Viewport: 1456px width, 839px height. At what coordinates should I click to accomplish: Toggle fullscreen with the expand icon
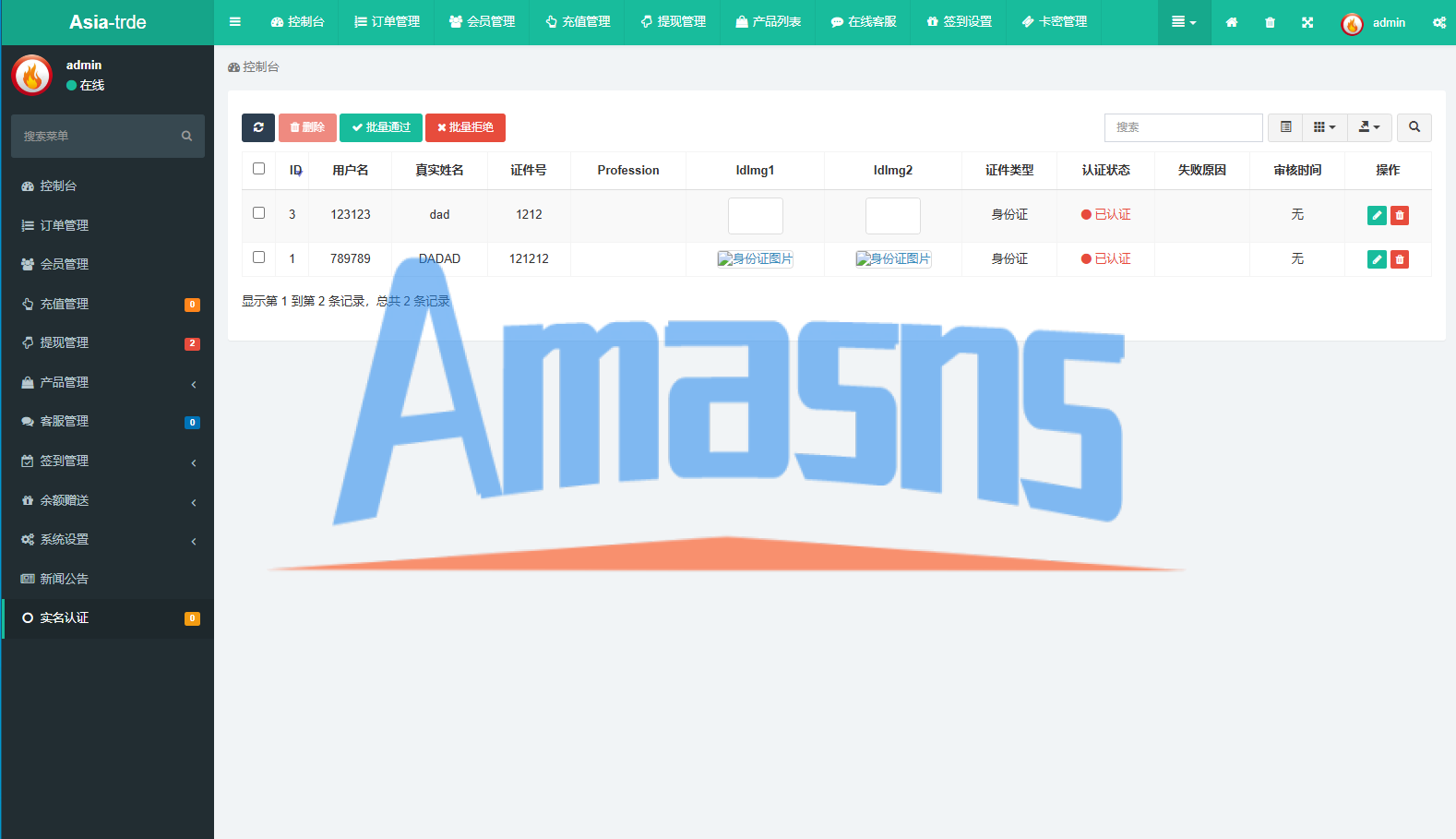pos(1307,22)
